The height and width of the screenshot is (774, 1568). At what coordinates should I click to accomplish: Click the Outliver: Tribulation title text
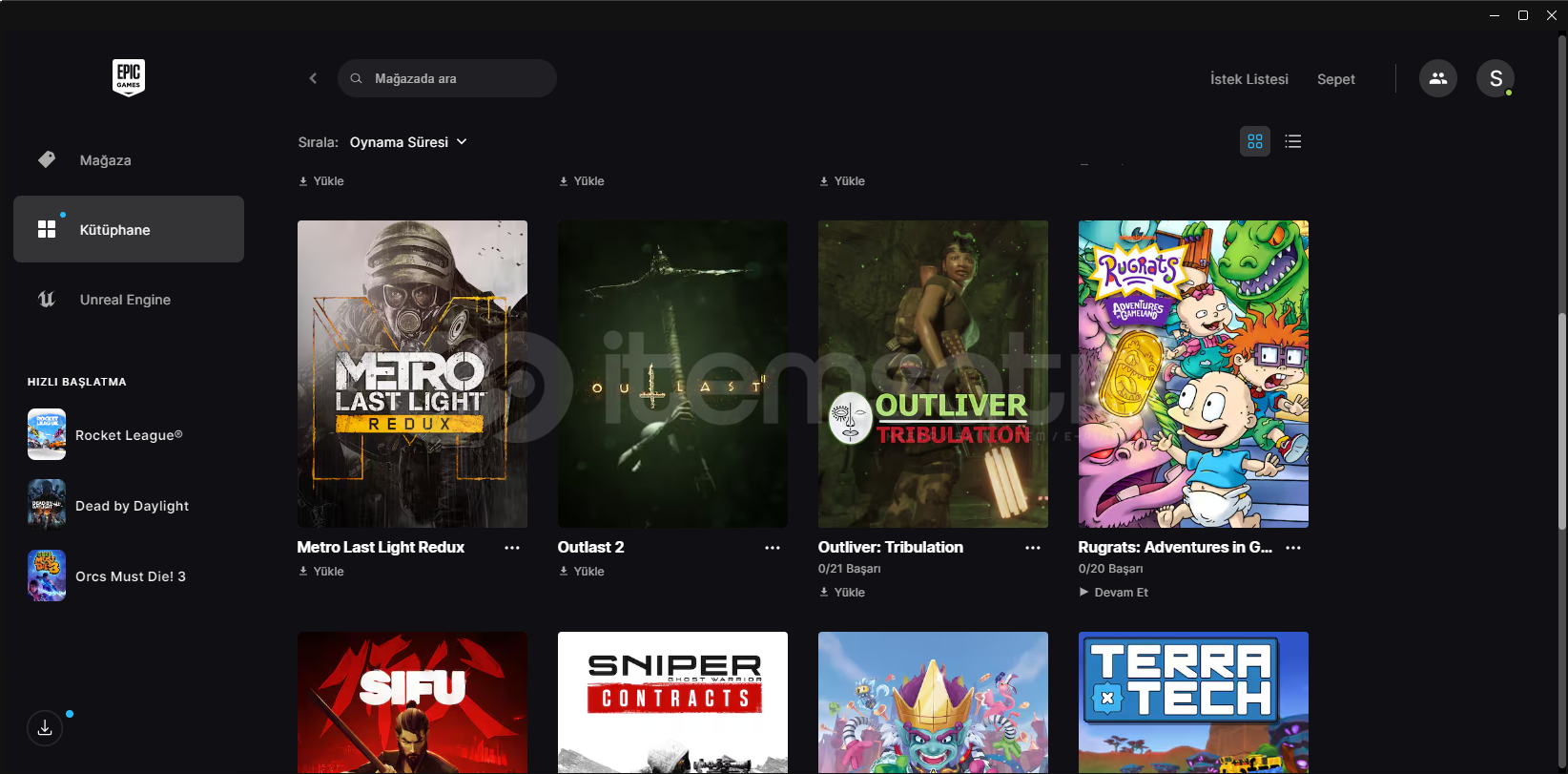[x=891, y=547]
